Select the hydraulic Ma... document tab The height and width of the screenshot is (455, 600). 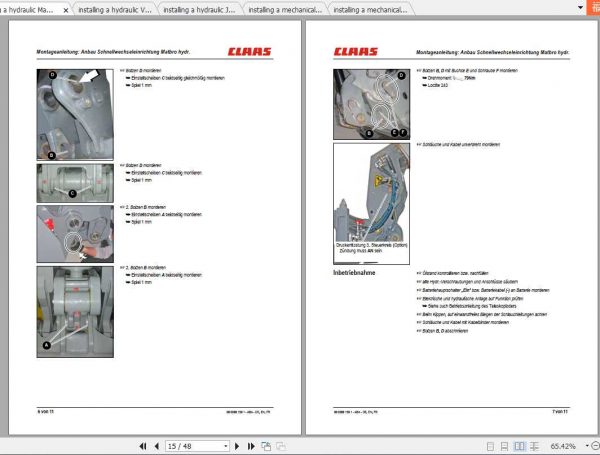pos(29,10)
